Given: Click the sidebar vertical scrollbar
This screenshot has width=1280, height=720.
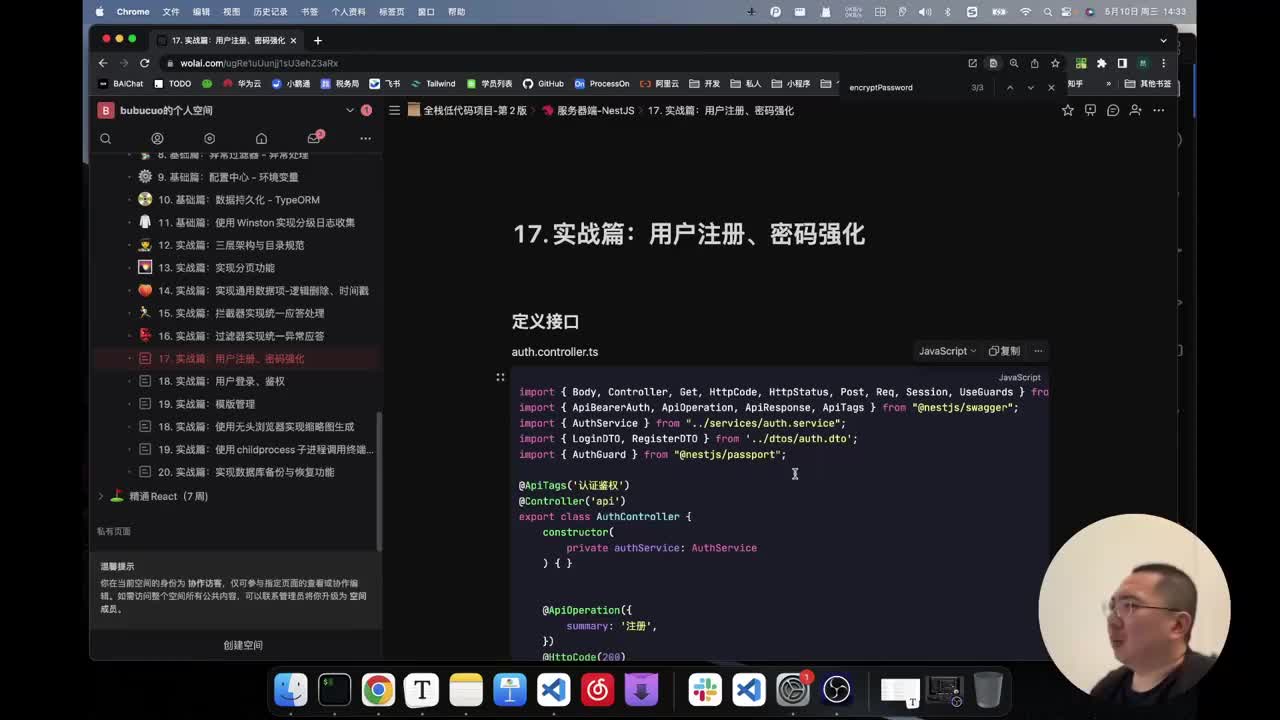Looking at the screenshot, I should 379,480.
